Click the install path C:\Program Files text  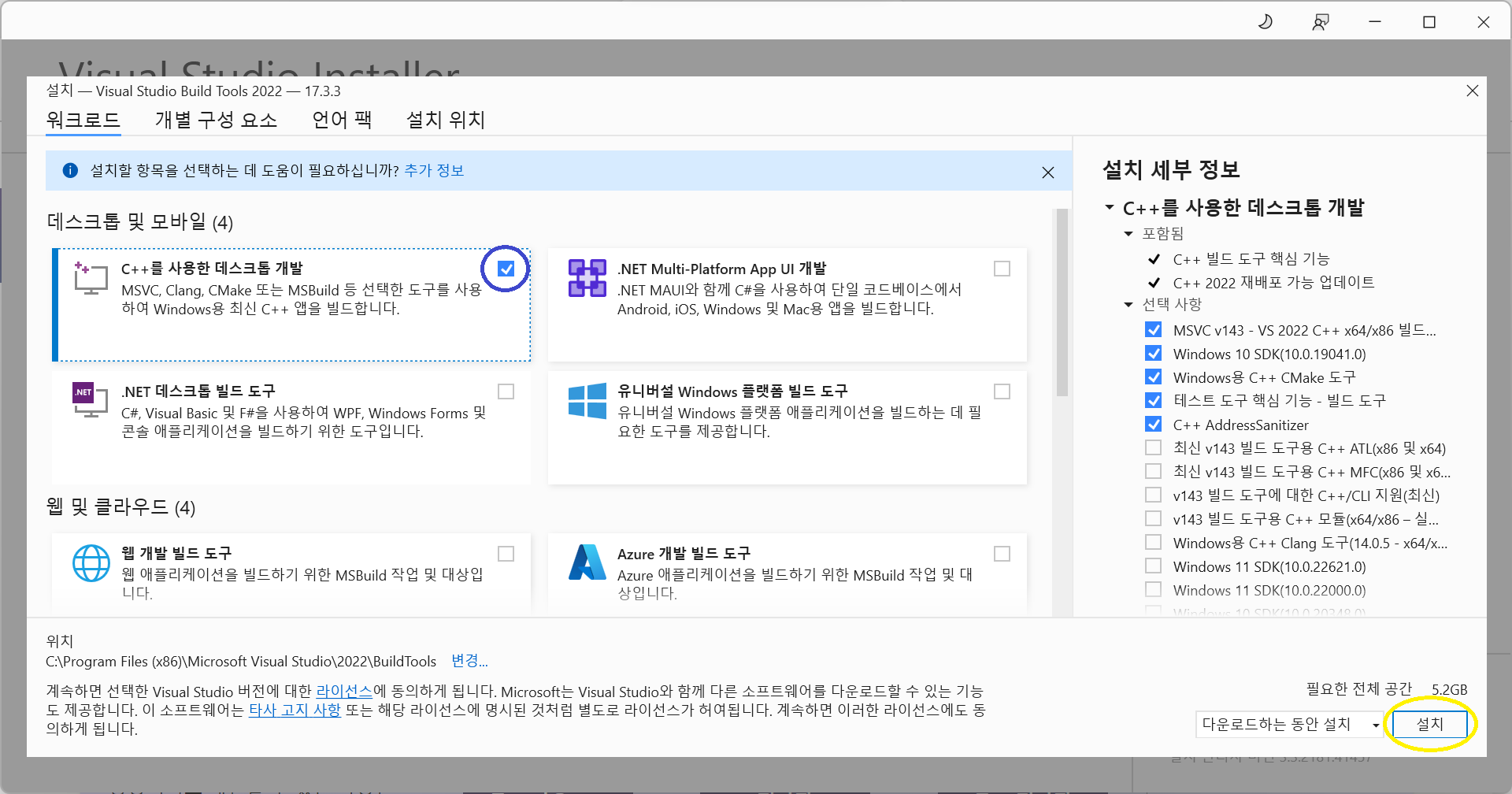(x=241, y=662)
